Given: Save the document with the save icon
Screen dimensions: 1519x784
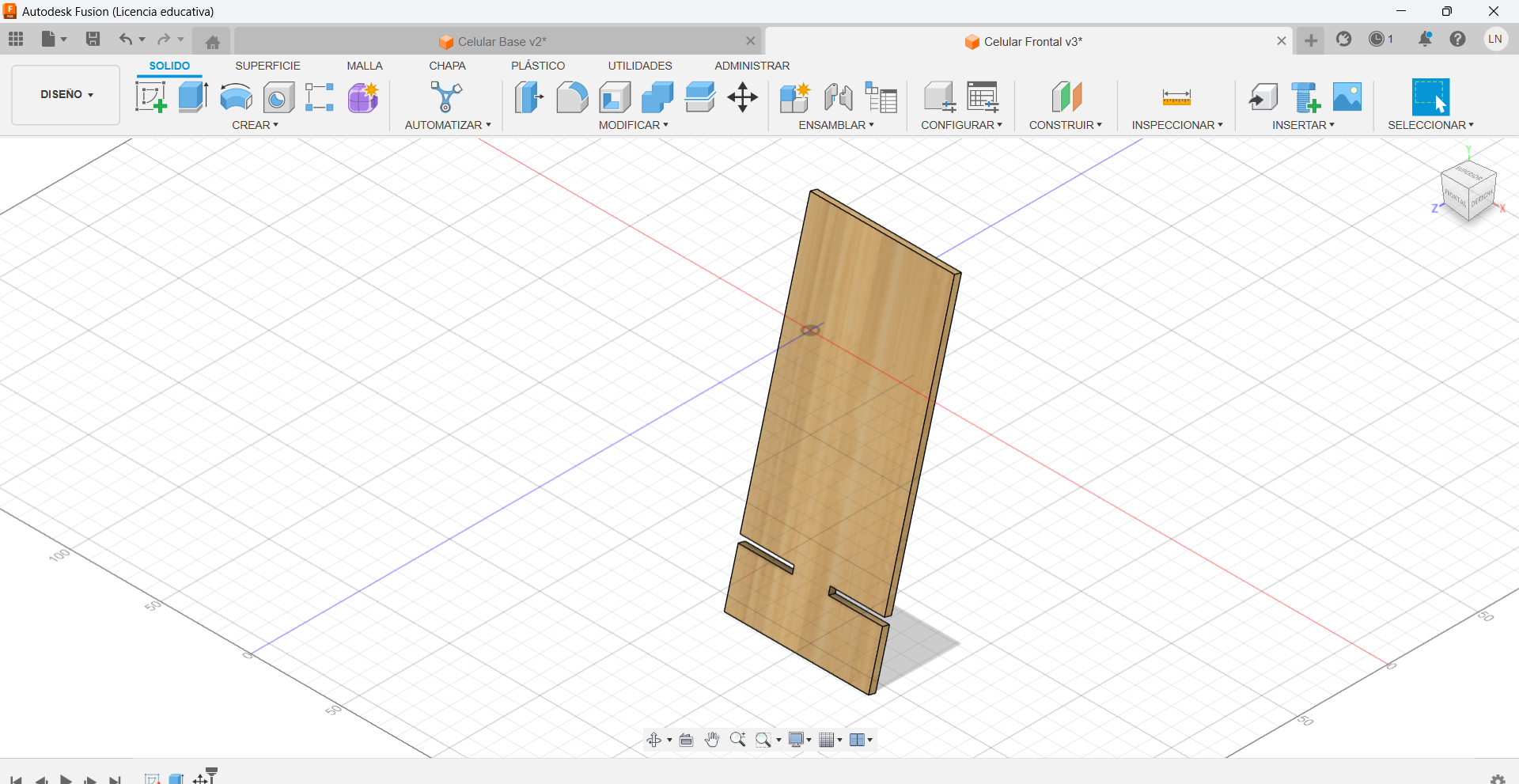Looking at the screenshot, I should click(93, 39).
